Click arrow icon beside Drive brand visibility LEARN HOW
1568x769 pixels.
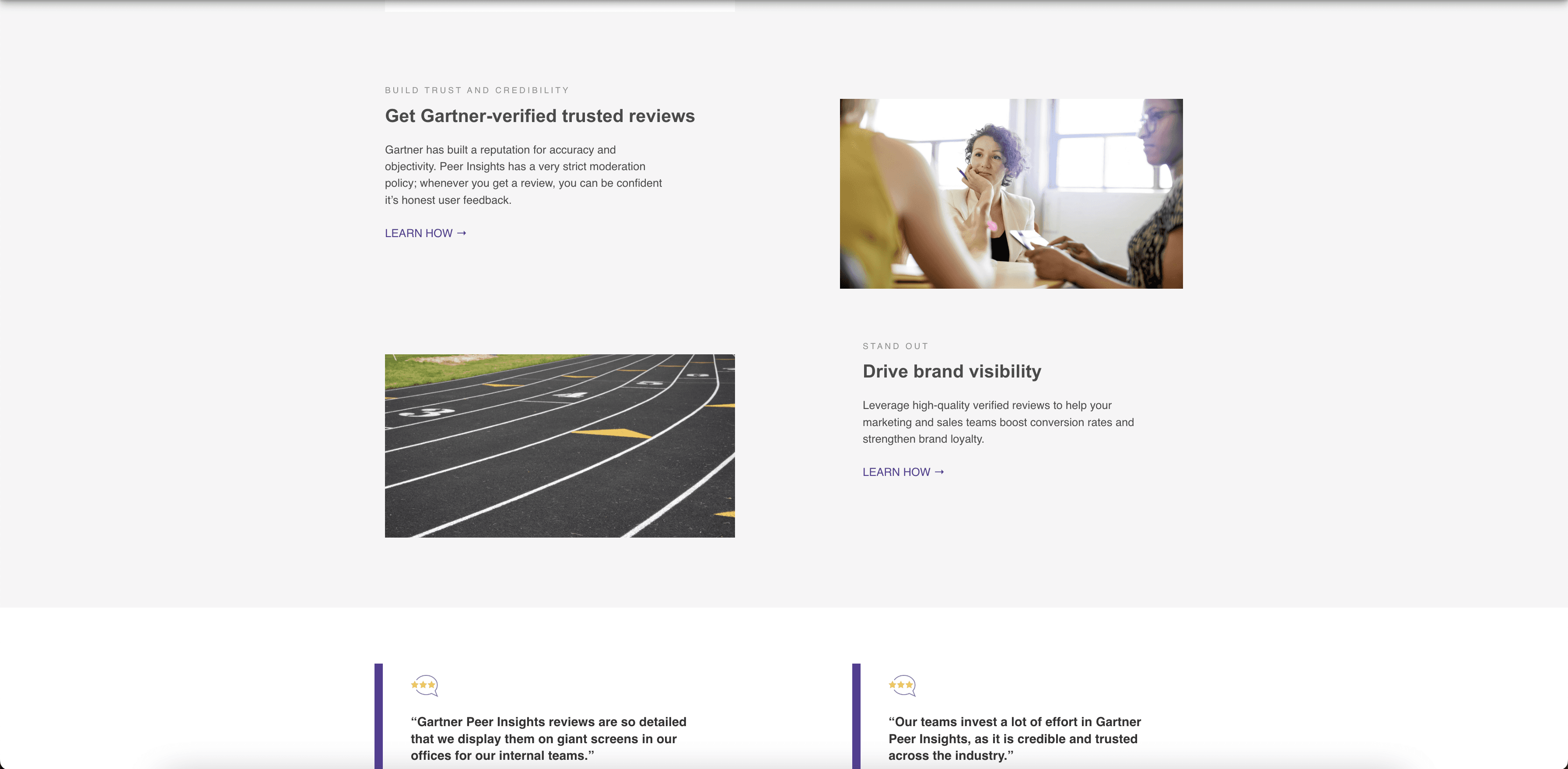click(x=939, y=472)
